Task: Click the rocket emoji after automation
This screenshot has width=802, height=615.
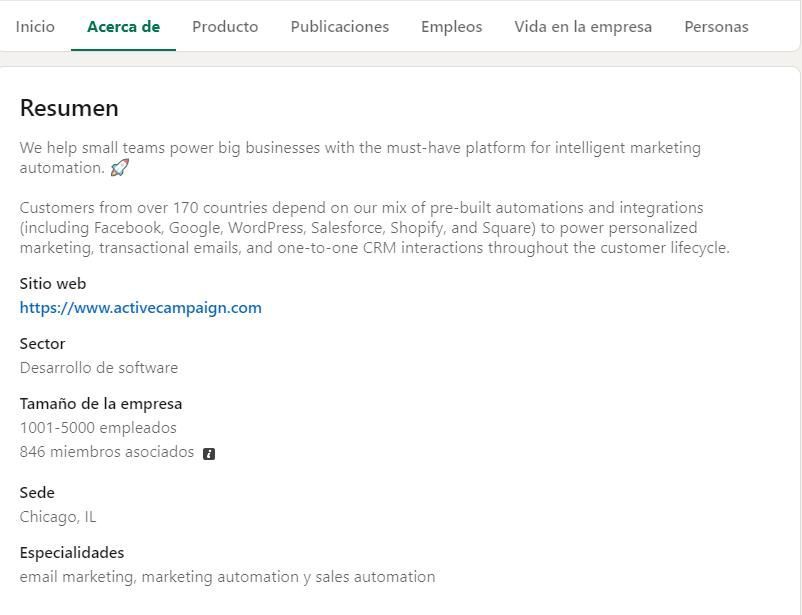Action: click(x=120, y=167)
